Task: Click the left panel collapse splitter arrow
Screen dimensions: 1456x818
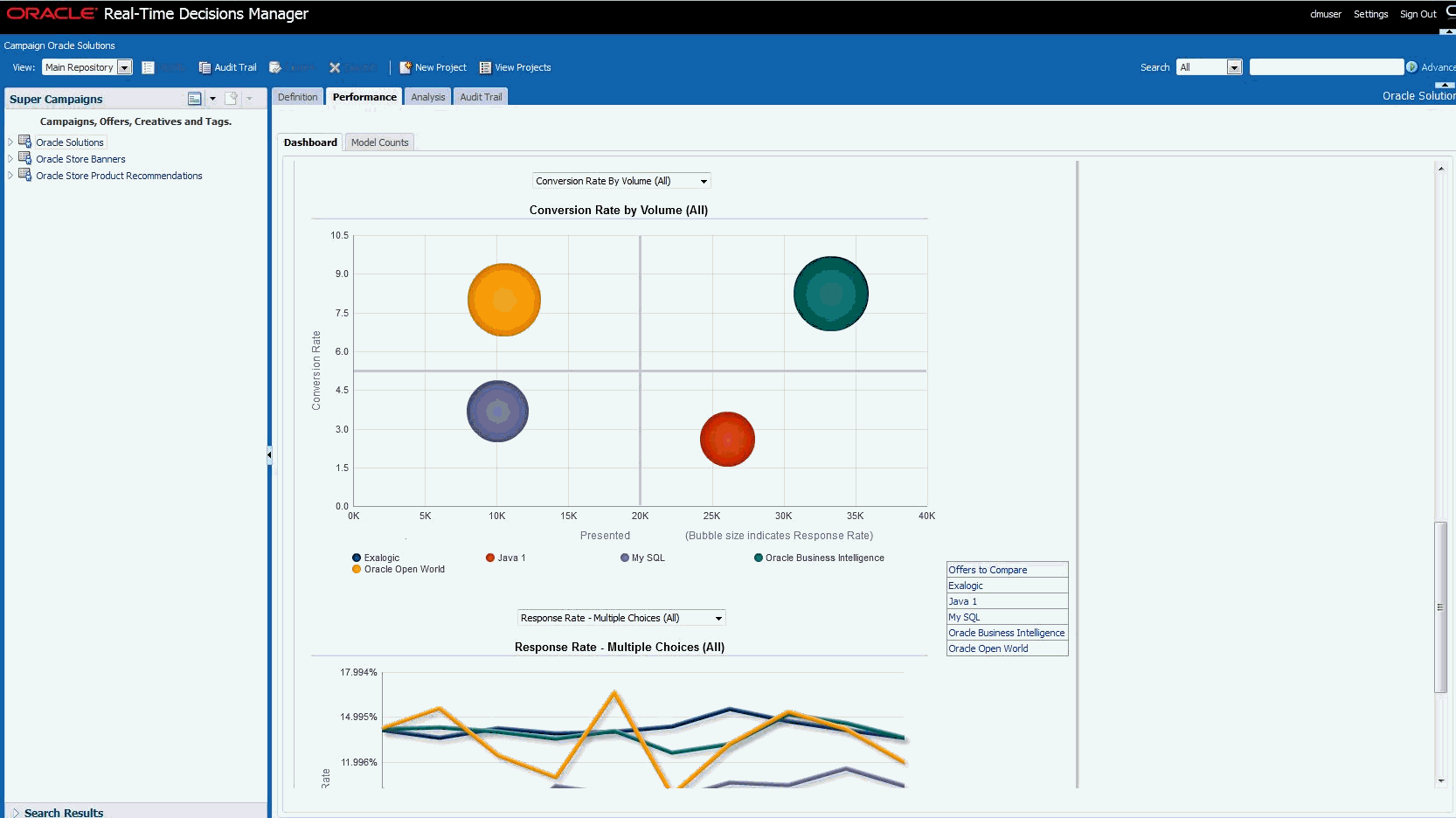Action: (x=269, y=454)
